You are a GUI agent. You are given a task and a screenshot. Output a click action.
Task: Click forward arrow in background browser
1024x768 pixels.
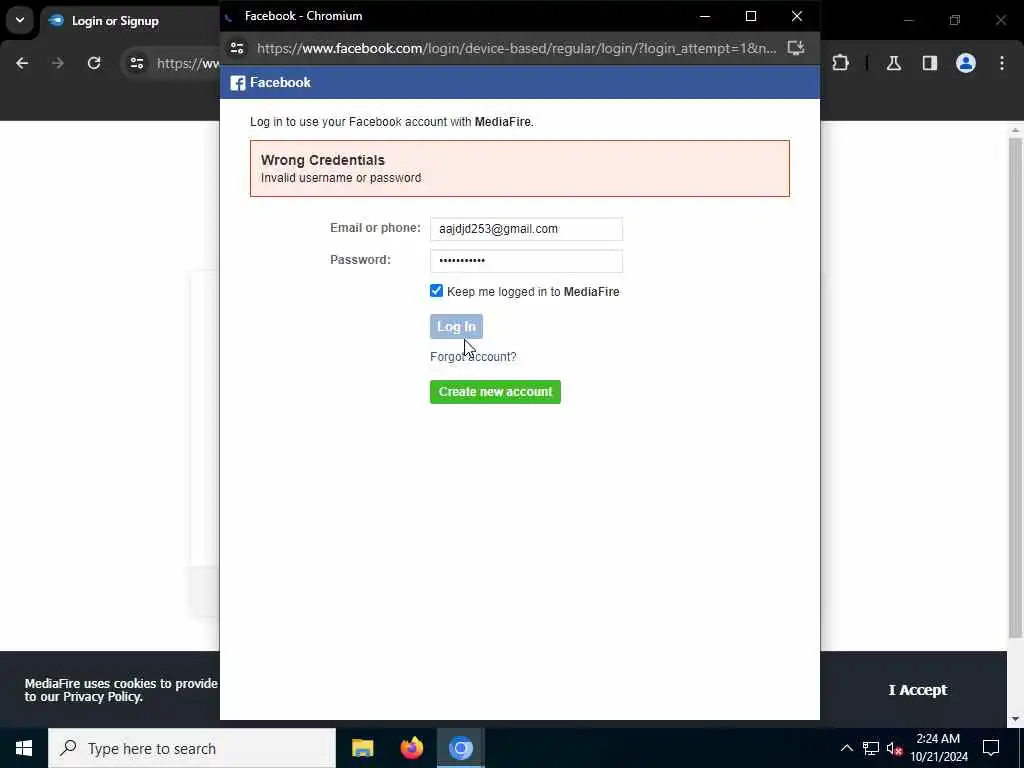[x=57, y=63]
